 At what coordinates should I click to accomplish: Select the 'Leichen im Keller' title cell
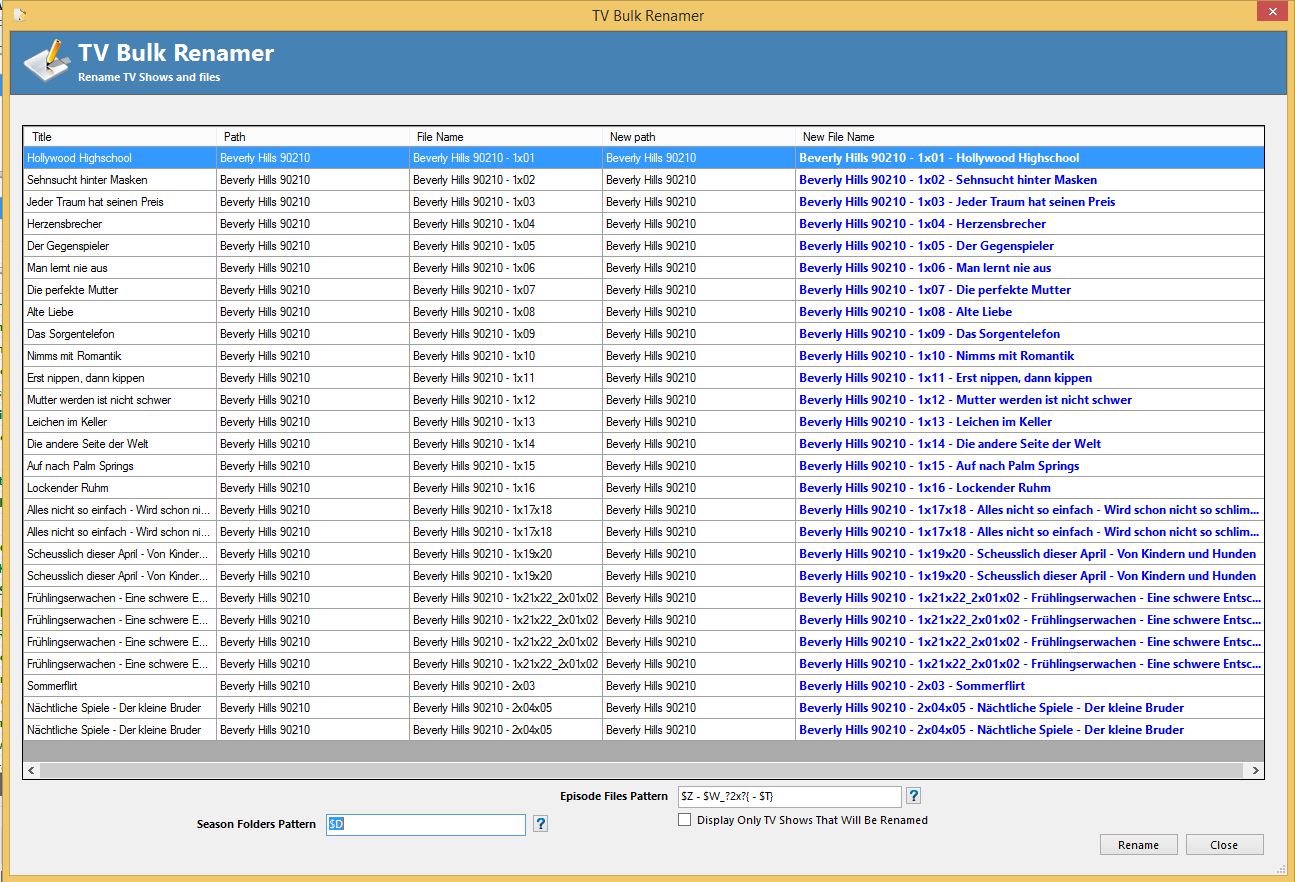tap(120, 422)
